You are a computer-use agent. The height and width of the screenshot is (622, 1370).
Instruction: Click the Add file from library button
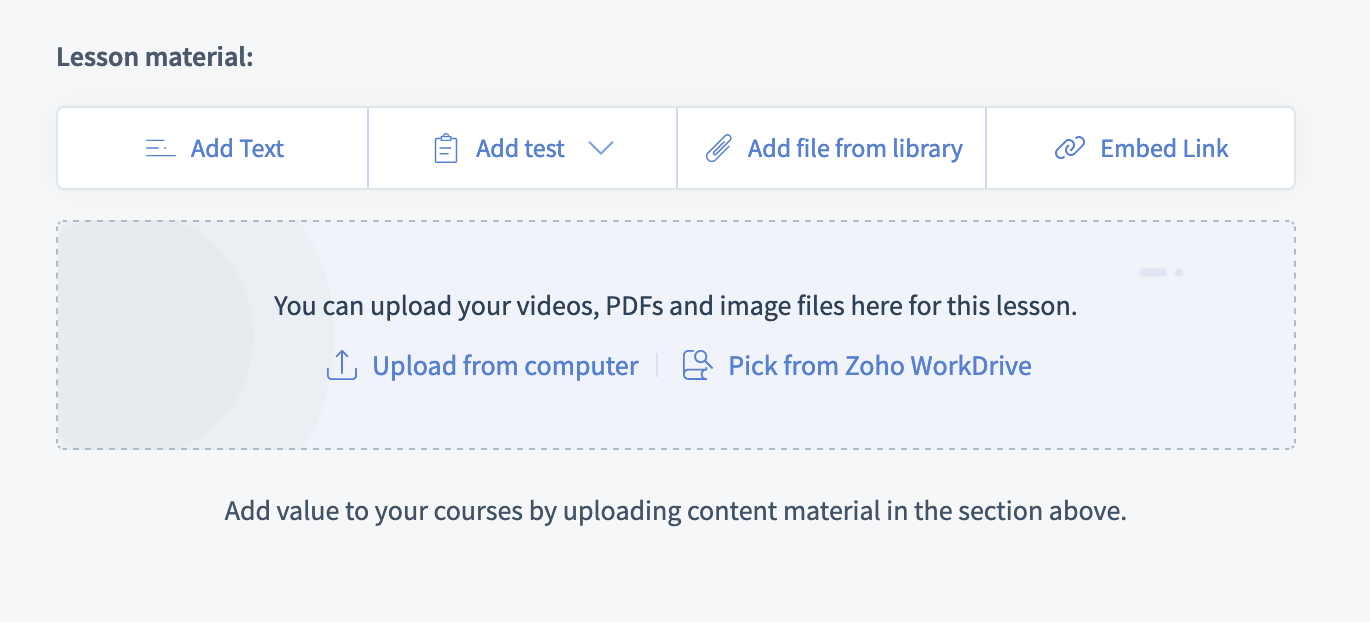(x=831, y=148)
